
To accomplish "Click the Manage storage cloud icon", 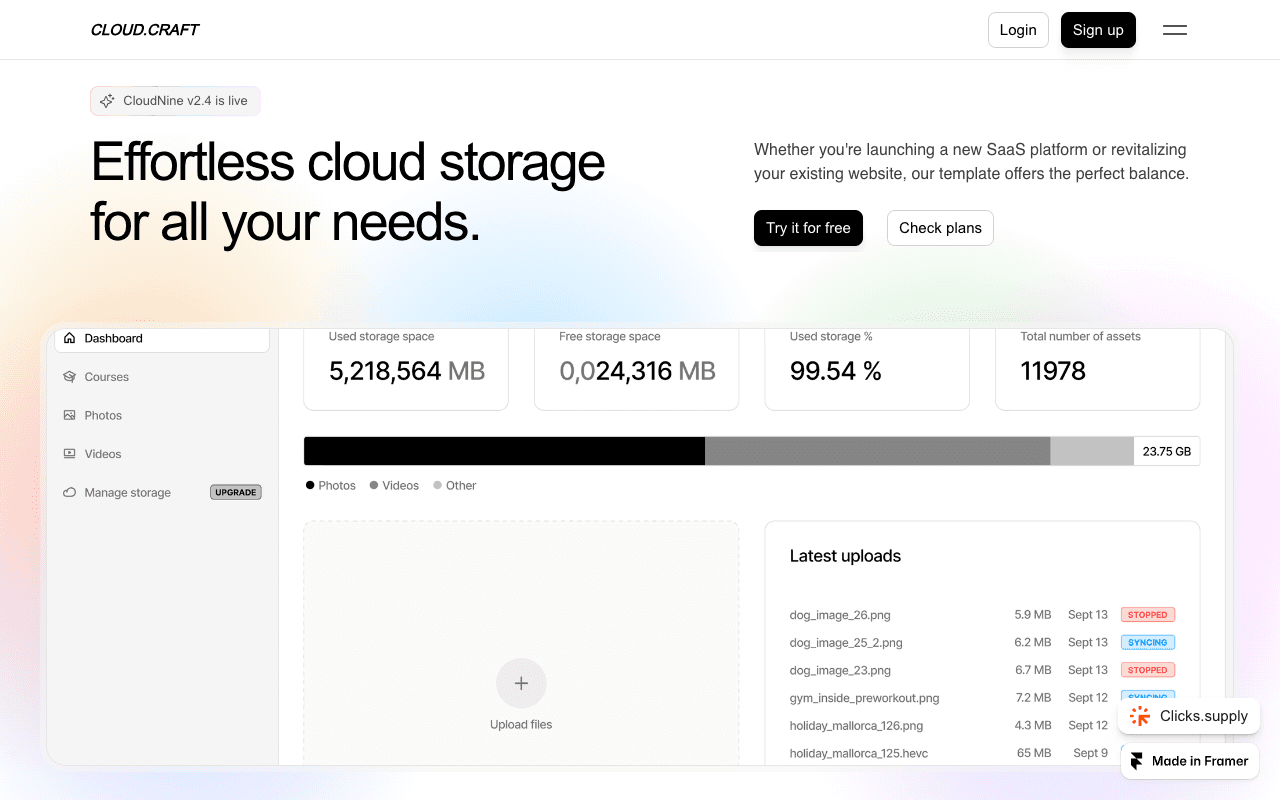I will click(x=69, y=492).
